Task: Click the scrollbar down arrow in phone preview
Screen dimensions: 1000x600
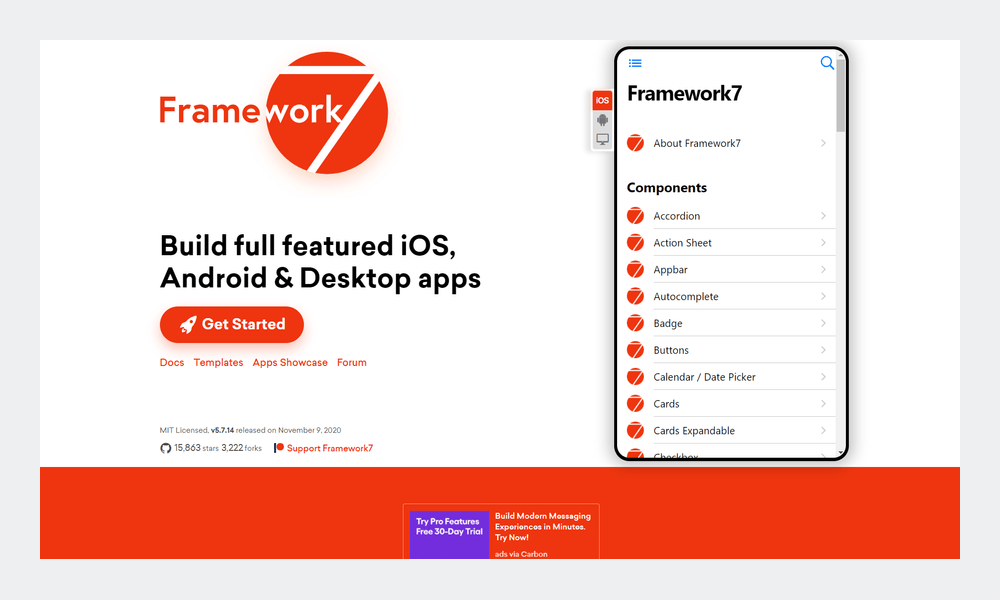Action: pos(841,452)
